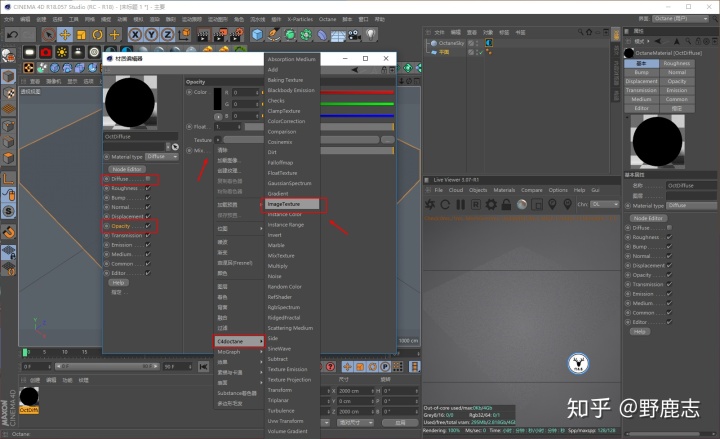Open the spline pen tool icon
The height and width of the screenshot is (439, 720).
tap(274, 34)
